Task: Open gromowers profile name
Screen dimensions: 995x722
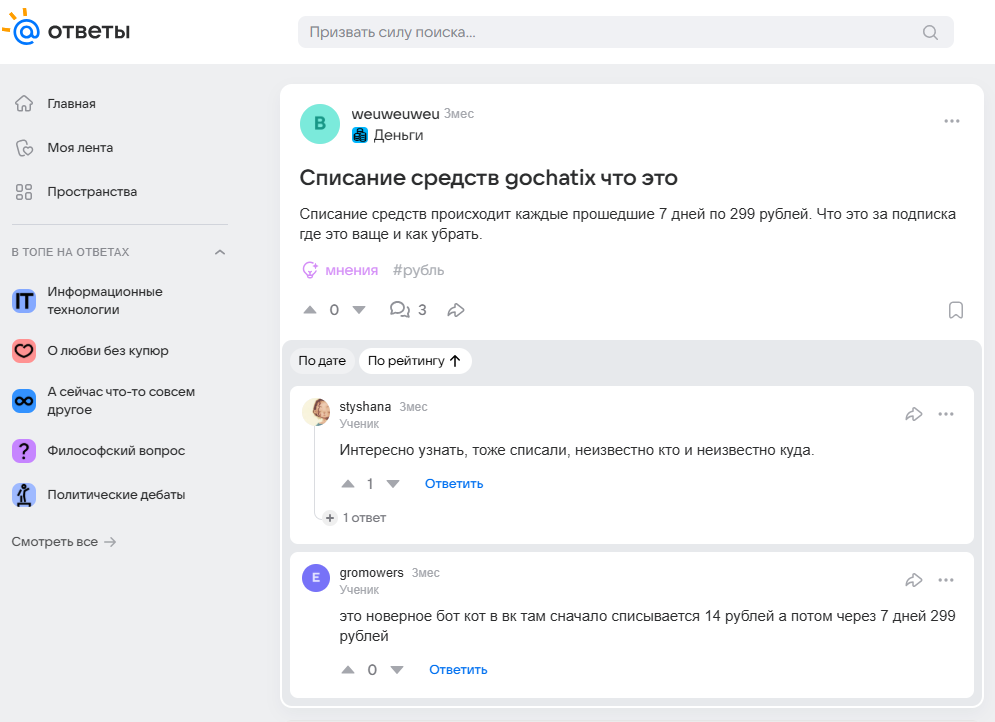Action: click(x=371, y=573)
